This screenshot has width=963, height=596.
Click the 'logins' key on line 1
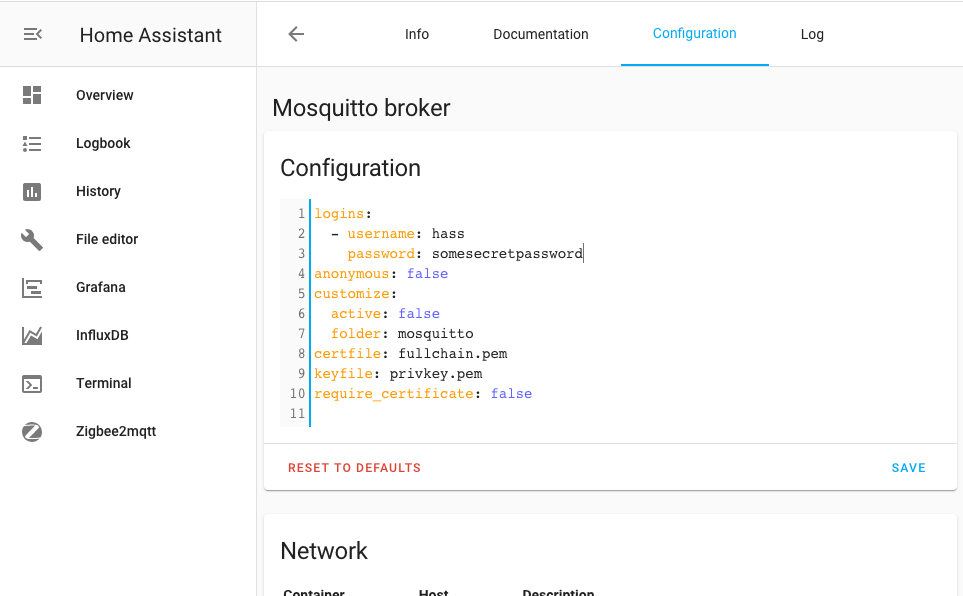tap(339, 214)
